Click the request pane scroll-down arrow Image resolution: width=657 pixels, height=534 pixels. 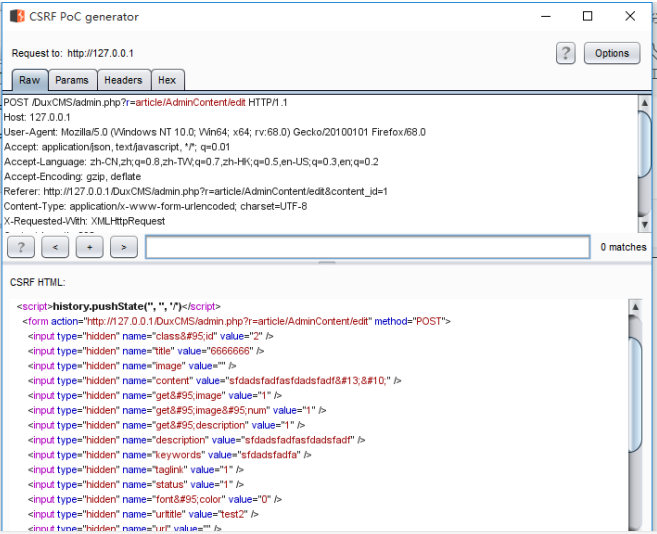[644, 224]
